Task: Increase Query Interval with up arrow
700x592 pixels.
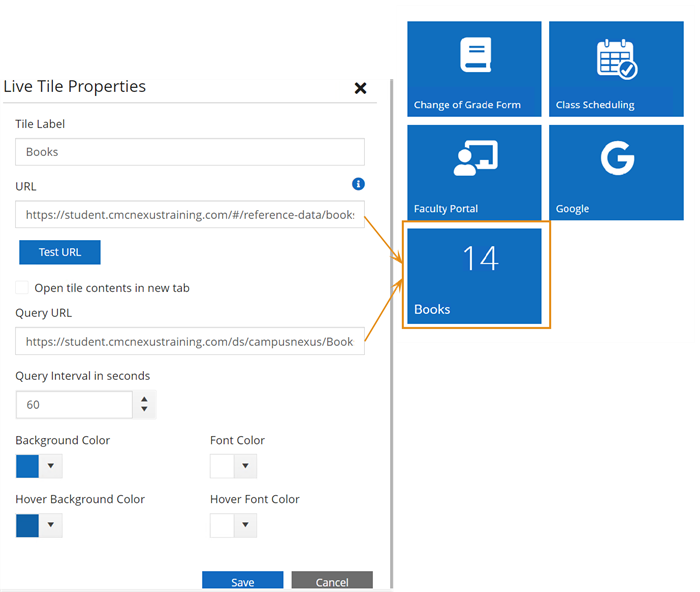Action: click(x=145, y=399)
